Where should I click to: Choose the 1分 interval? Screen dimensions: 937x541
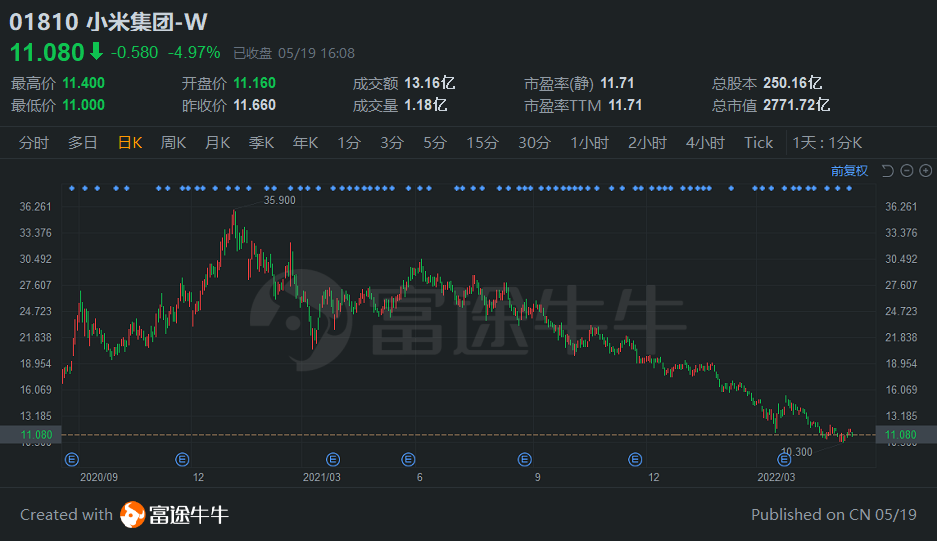pyautogui.click(x=348, y=143)
